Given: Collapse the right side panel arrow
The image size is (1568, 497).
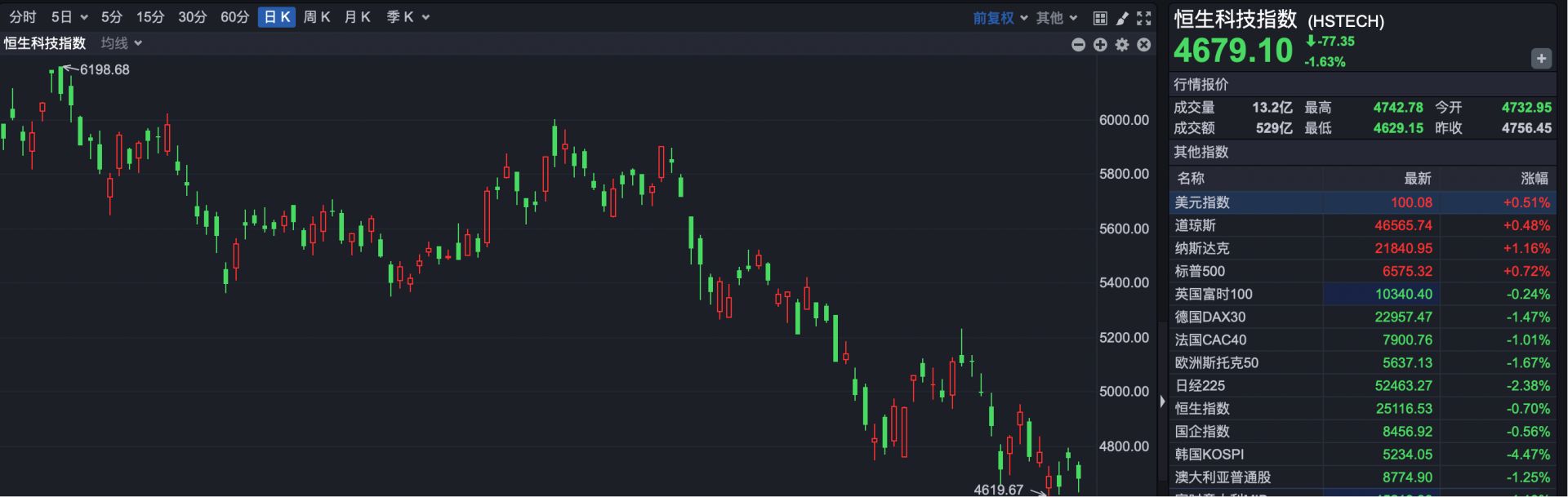Looking at the screenshot, I should (1162, 402).
